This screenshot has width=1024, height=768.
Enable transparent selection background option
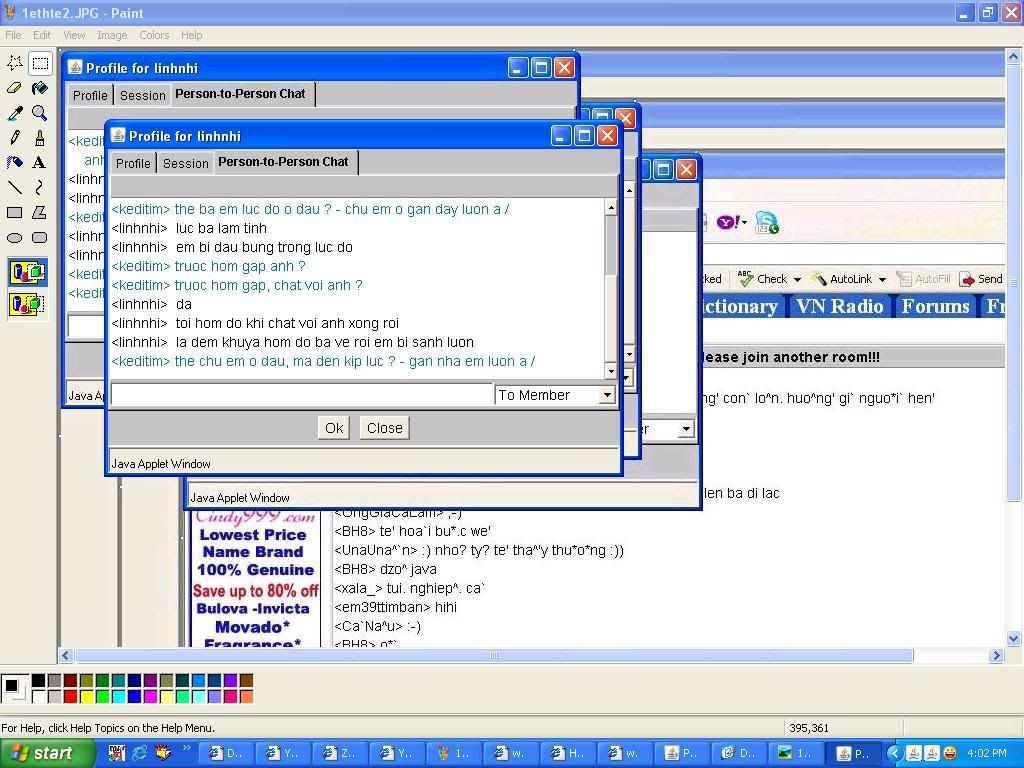point(27,304)
